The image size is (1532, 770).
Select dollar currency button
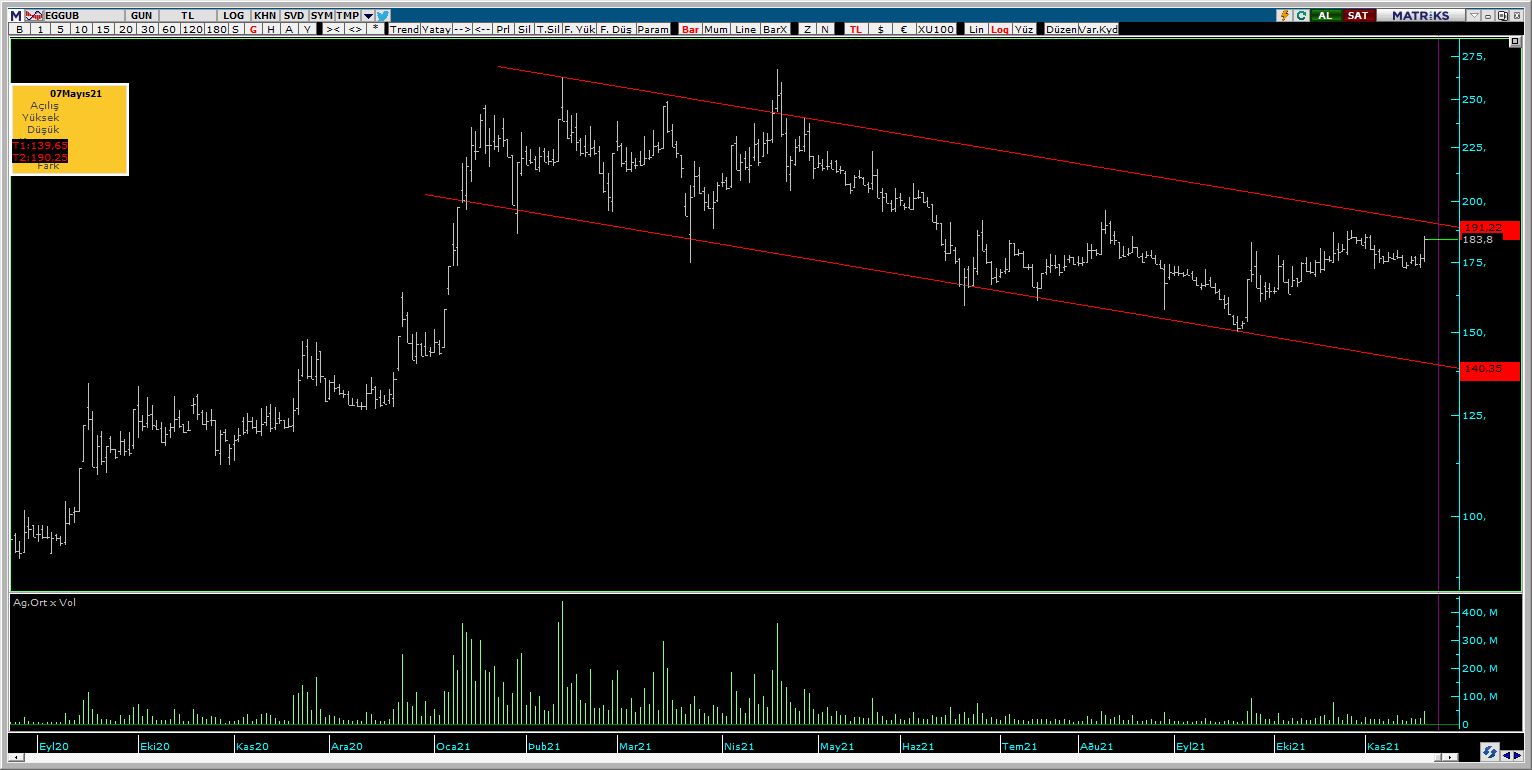tap(880, 30)
